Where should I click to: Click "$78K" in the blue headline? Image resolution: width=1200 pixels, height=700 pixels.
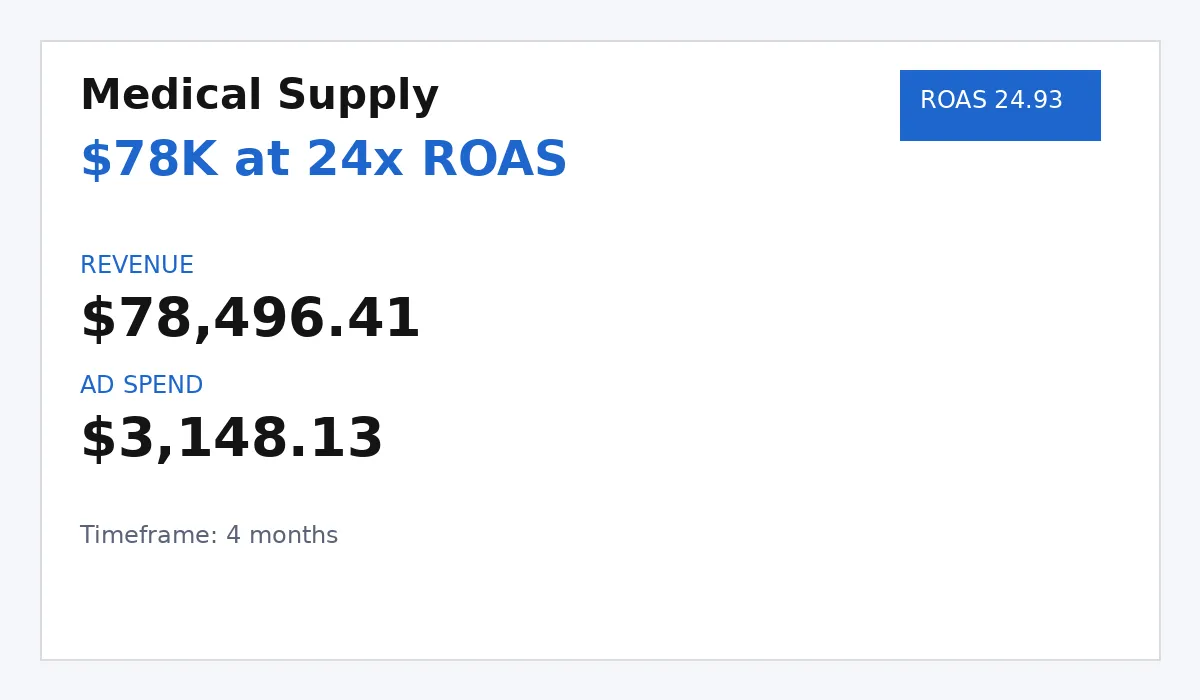pos(148,161)
